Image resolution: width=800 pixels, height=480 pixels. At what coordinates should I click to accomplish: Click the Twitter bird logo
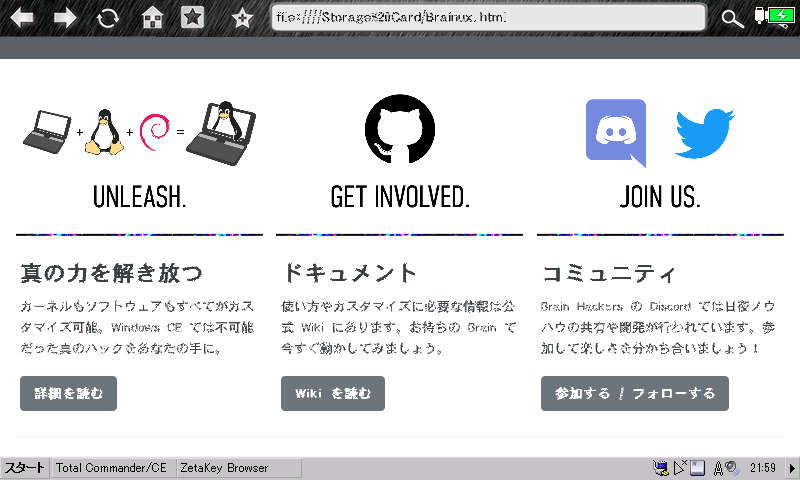coord(705,133)
